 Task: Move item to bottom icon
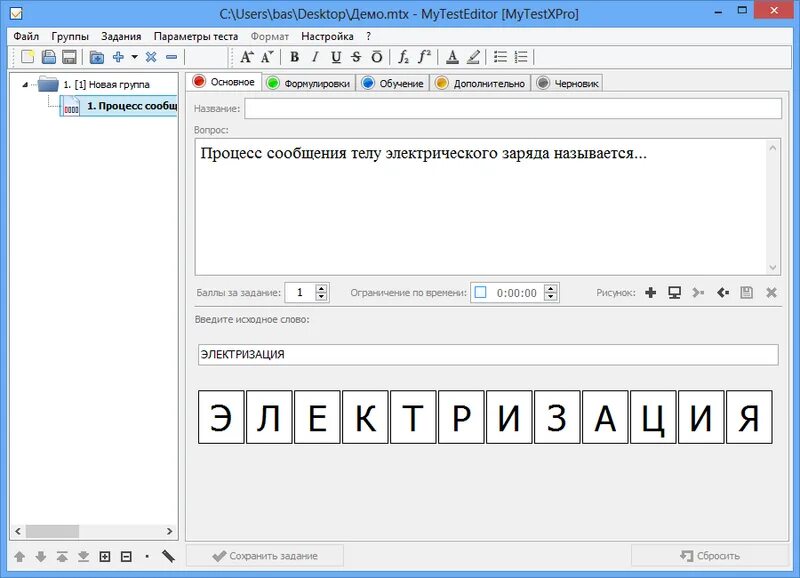pyautogui.click(x=83, y=557)
